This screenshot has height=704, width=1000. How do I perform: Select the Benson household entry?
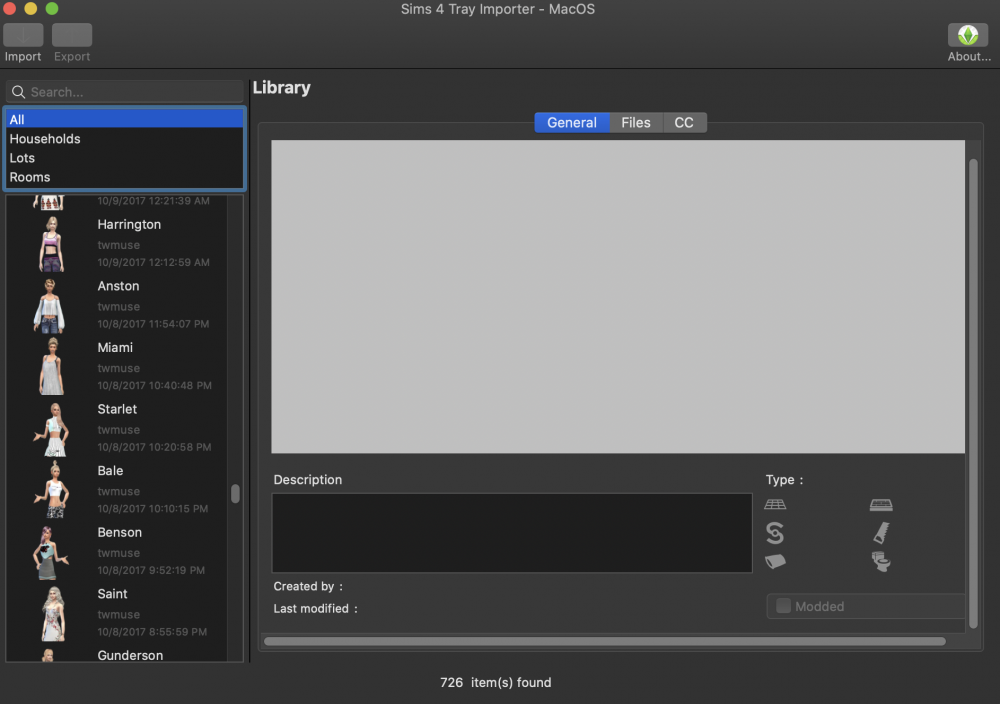point(117,552)
